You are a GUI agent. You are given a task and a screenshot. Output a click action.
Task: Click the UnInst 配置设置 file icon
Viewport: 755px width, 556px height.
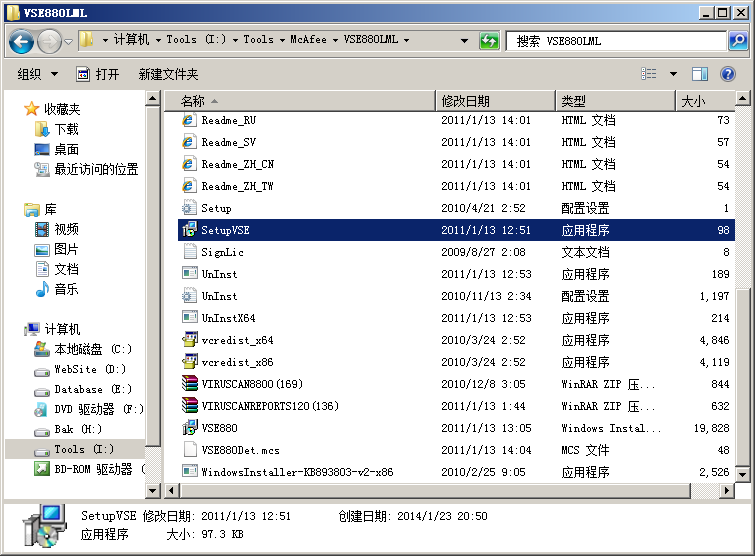coord(189,296)
